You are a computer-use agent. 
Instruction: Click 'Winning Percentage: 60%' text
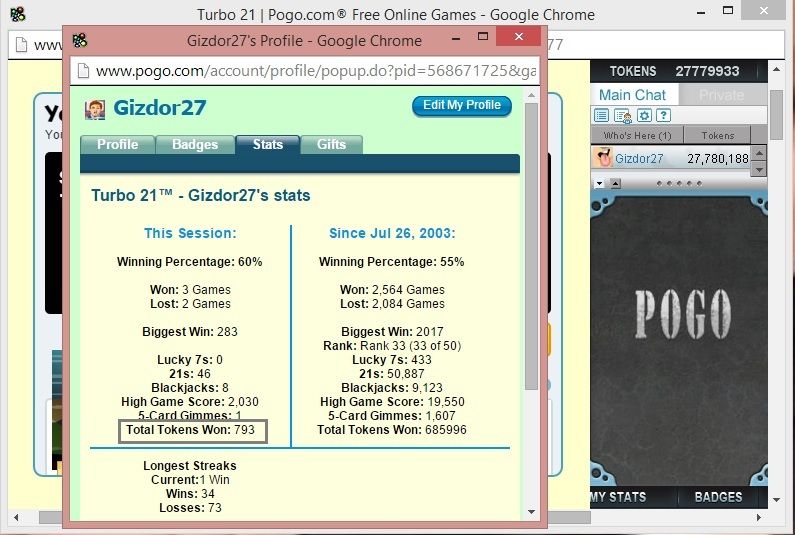(x=190, y=262)
